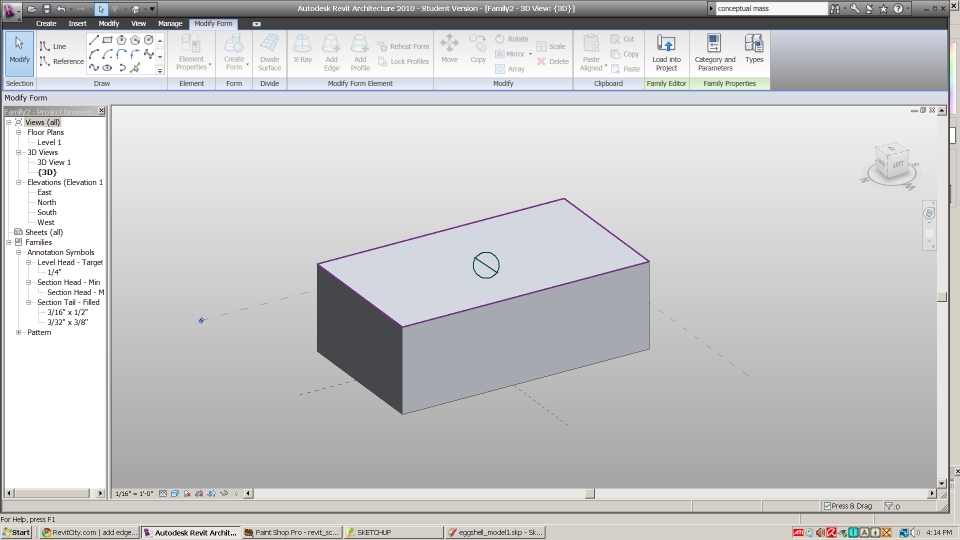Screen dimensions: 960x540
Task: Enable X-Ray mode for the form
Action: (302, 51)
